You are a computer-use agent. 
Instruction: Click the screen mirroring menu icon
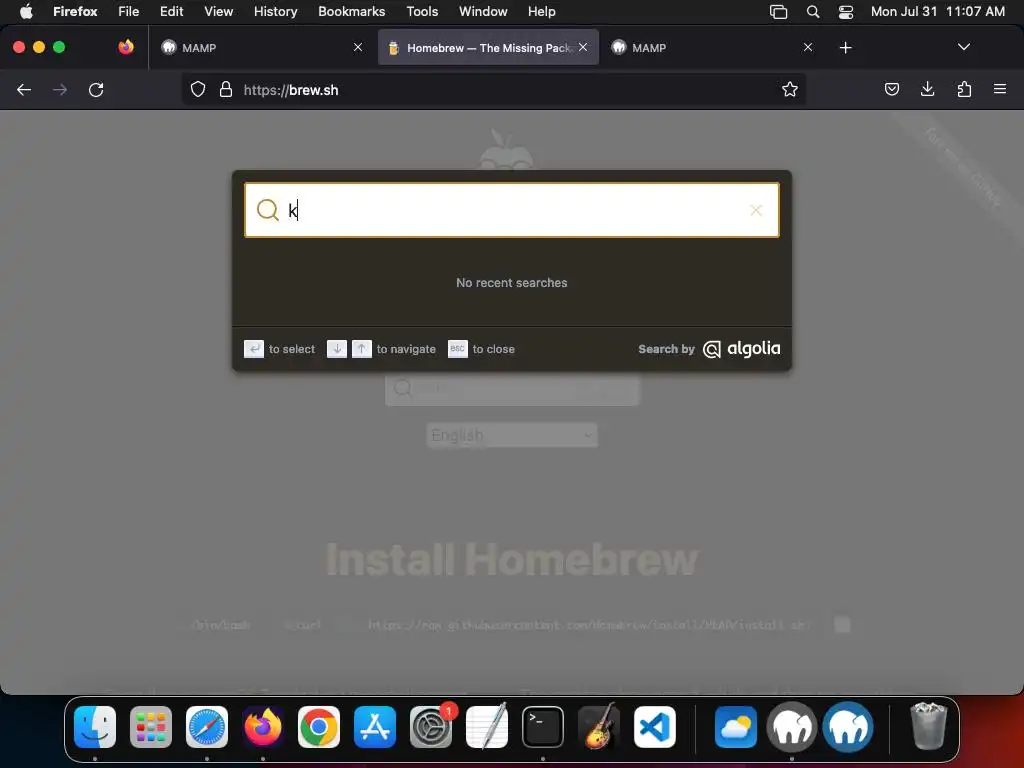(778, 11)
